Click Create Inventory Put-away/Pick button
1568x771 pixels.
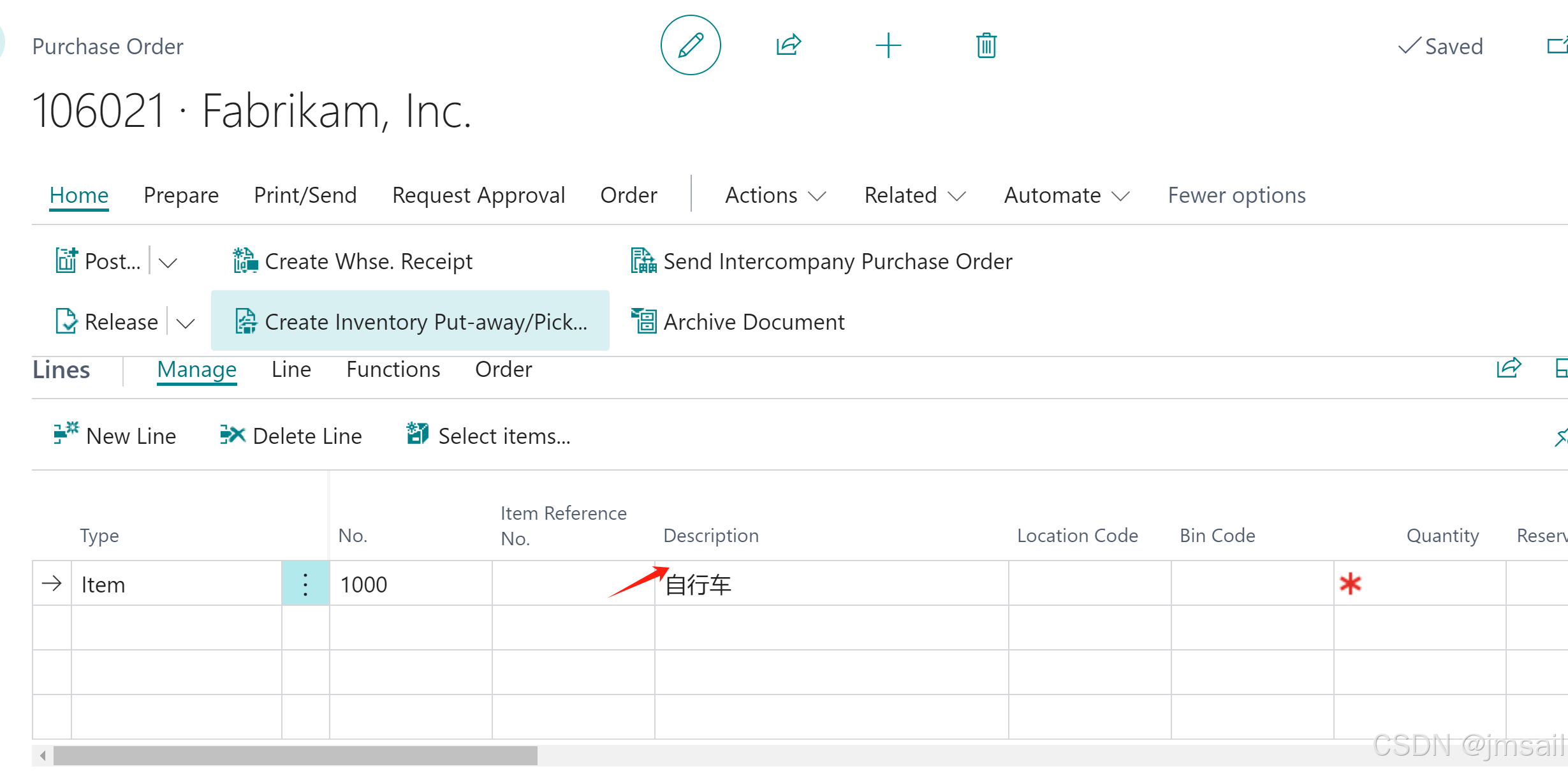[x=410, y=322]
